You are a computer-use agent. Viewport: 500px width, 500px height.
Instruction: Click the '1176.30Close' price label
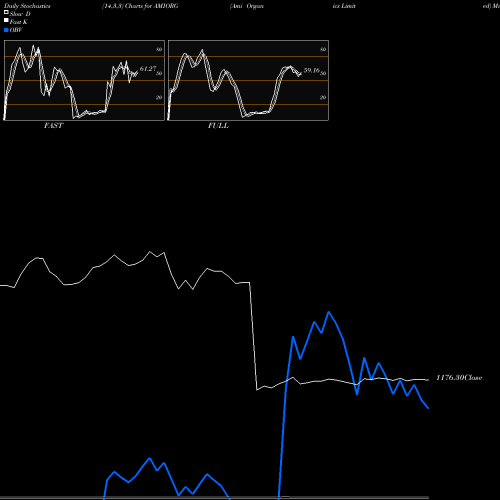pyautogui.click(x=459, y=378)
